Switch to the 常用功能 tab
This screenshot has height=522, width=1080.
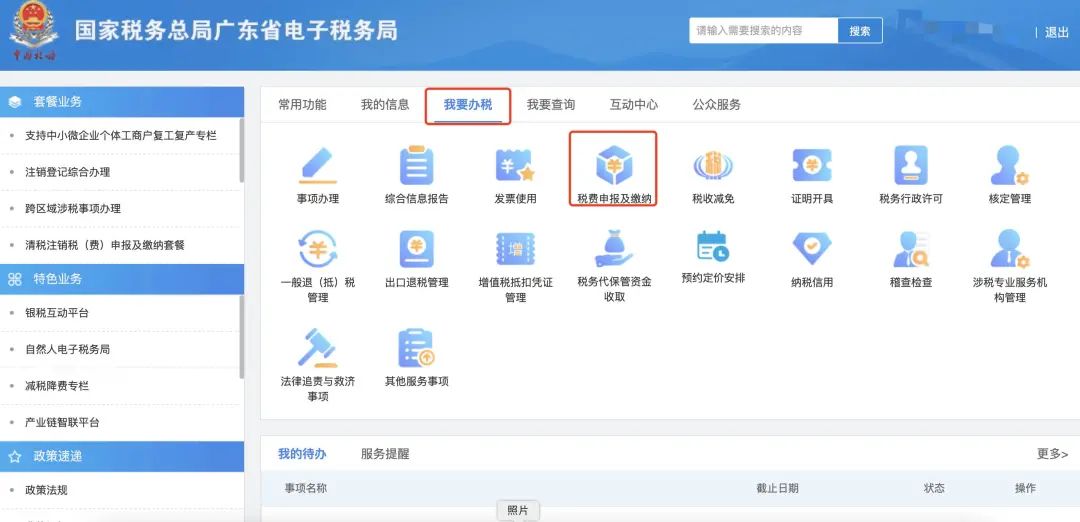pyautogui.click(x=302, y=105)
